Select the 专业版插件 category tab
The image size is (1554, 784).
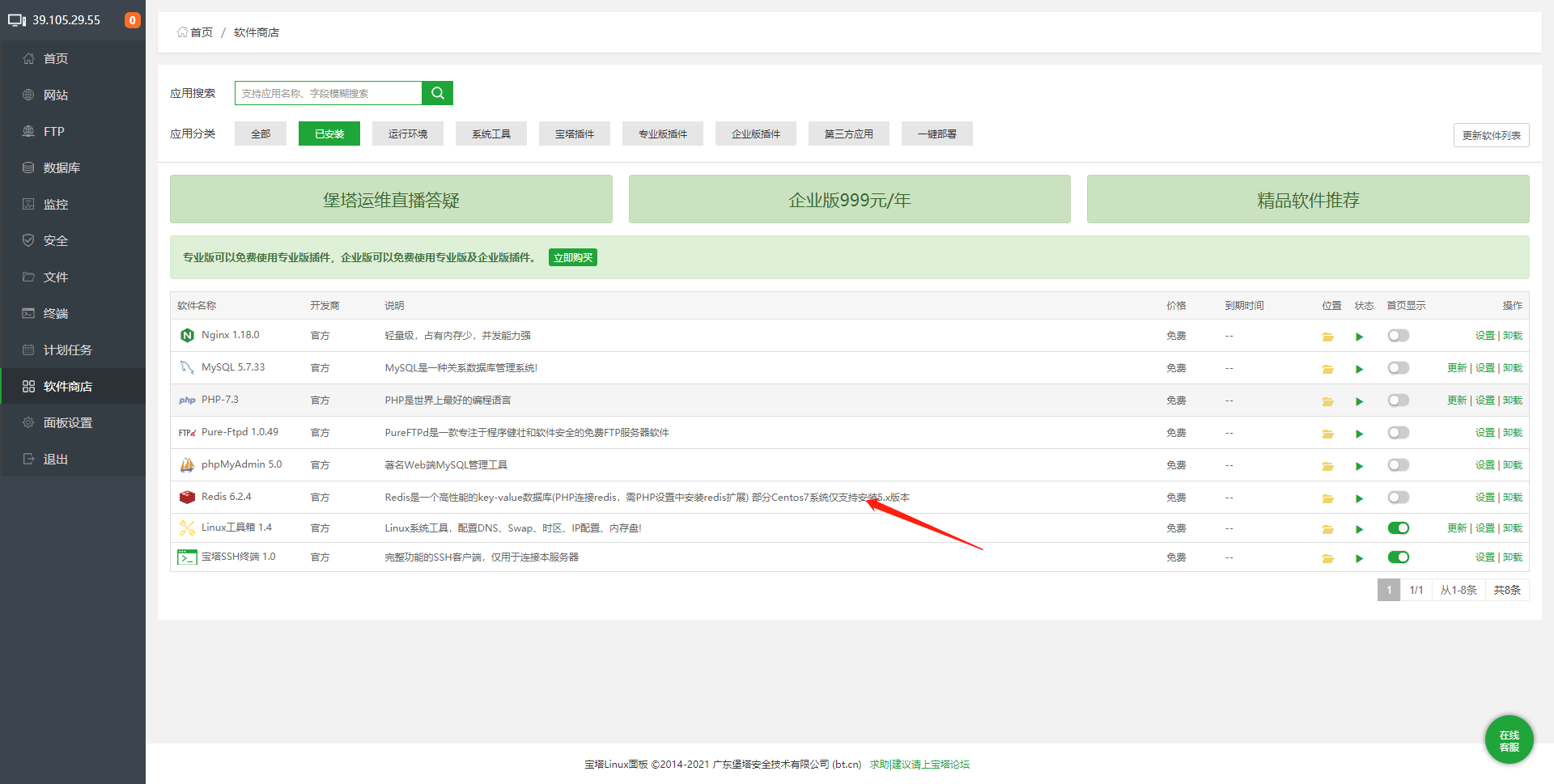[x=663, y=133]
